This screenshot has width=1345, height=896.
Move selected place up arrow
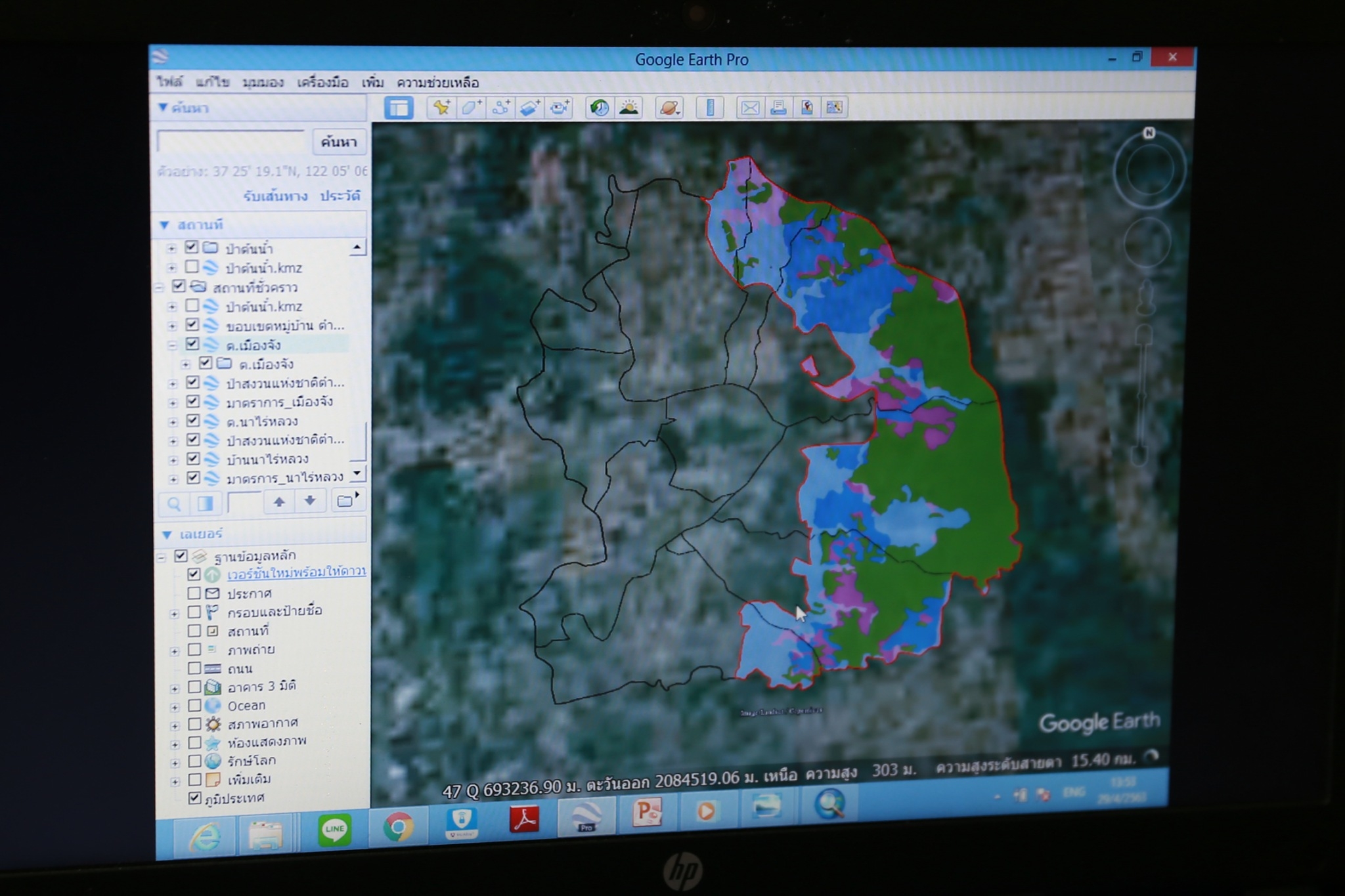tap(279, 502)
